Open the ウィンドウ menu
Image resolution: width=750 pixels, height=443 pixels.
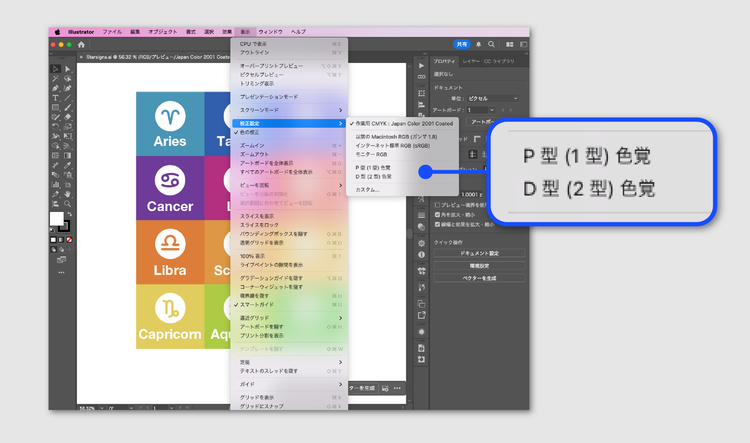271,32
